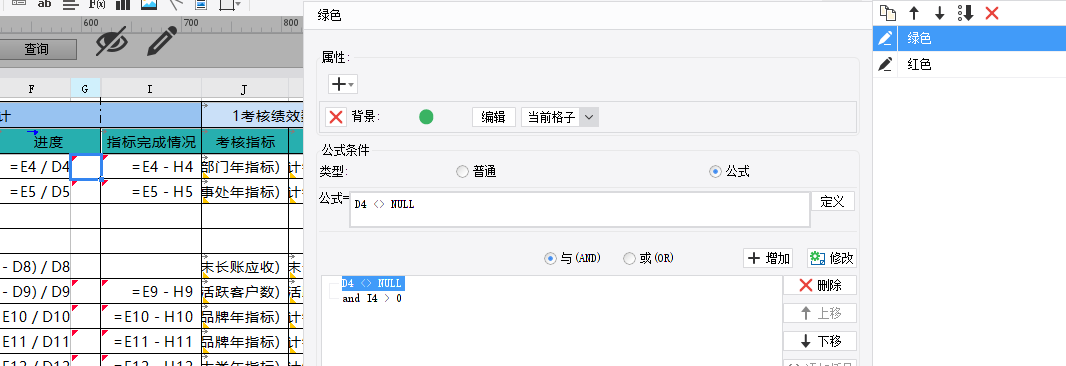Select column header G

pyautogui.click(x=85, y=88)
